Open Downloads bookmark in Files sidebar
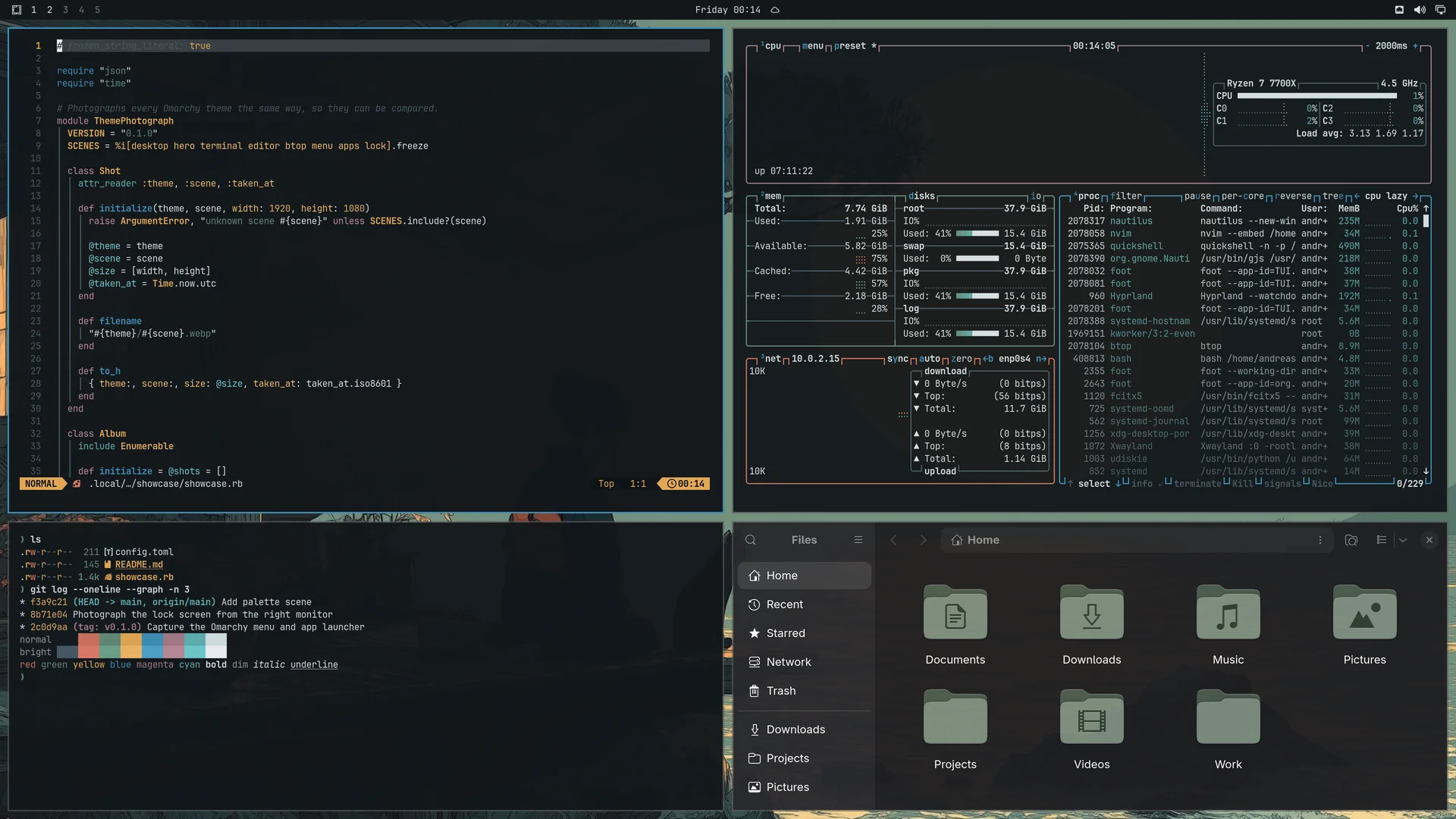The width and height of the screenshot is (1456, 819). [805, 730]
